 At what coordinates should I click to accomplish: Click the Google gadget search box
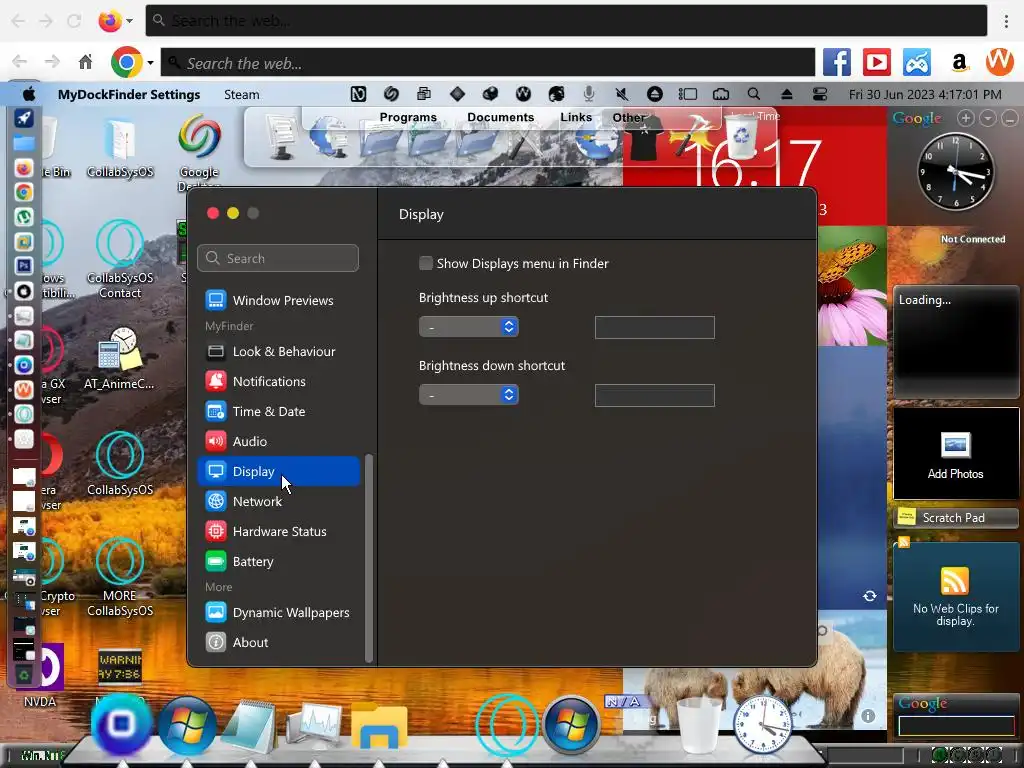coord(956,726)
